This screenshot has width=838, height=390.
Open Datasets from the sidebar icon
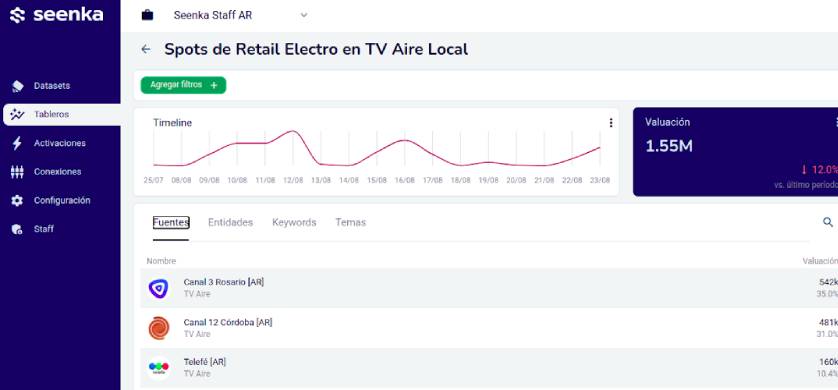[x=17, y=86]
